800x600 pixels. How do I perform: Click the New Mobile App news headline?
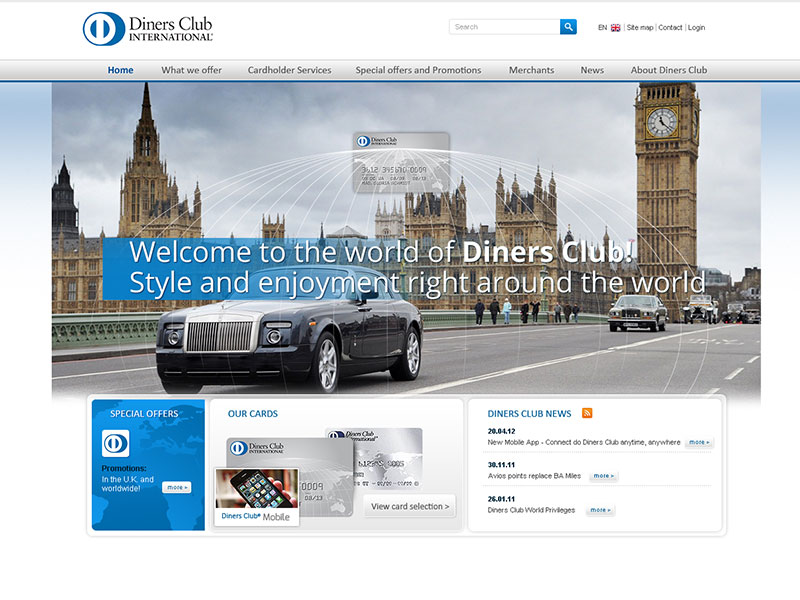pos(584,442)
